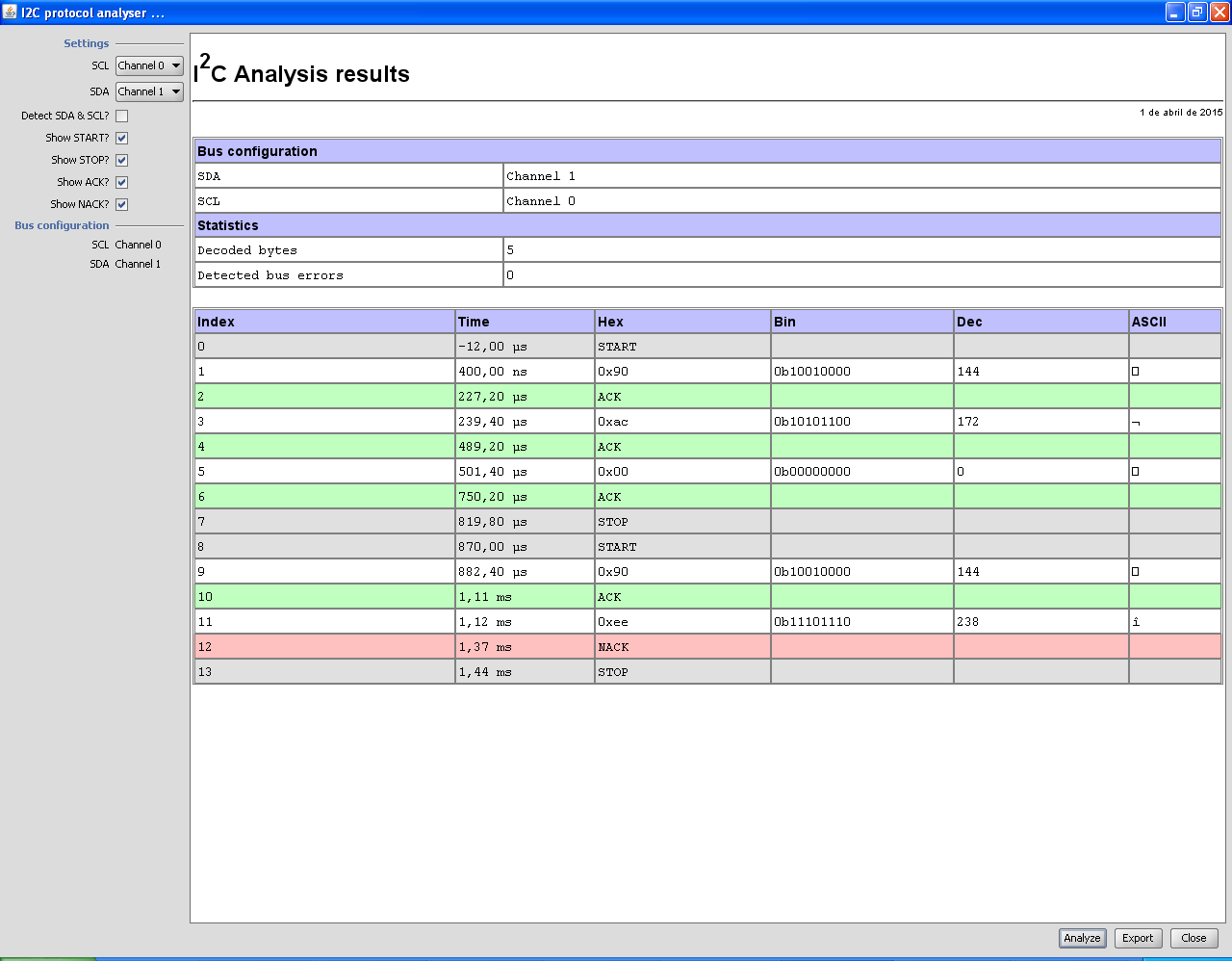The image size is (1232, 961).
Task: Click the date 1 de abril de 2015
Action: pos(1181,113)
